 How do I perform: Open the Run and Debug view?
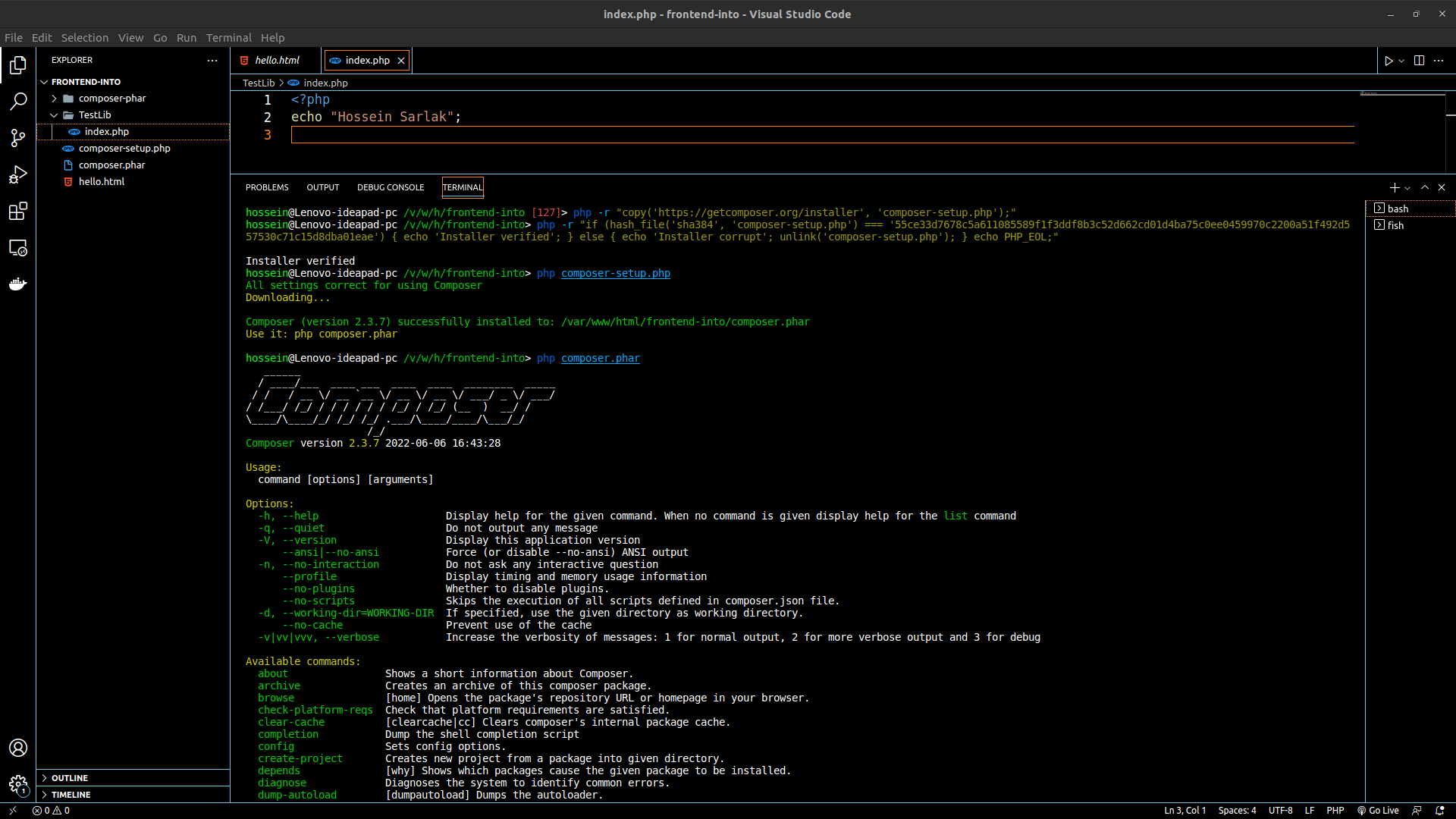[18, 174]
